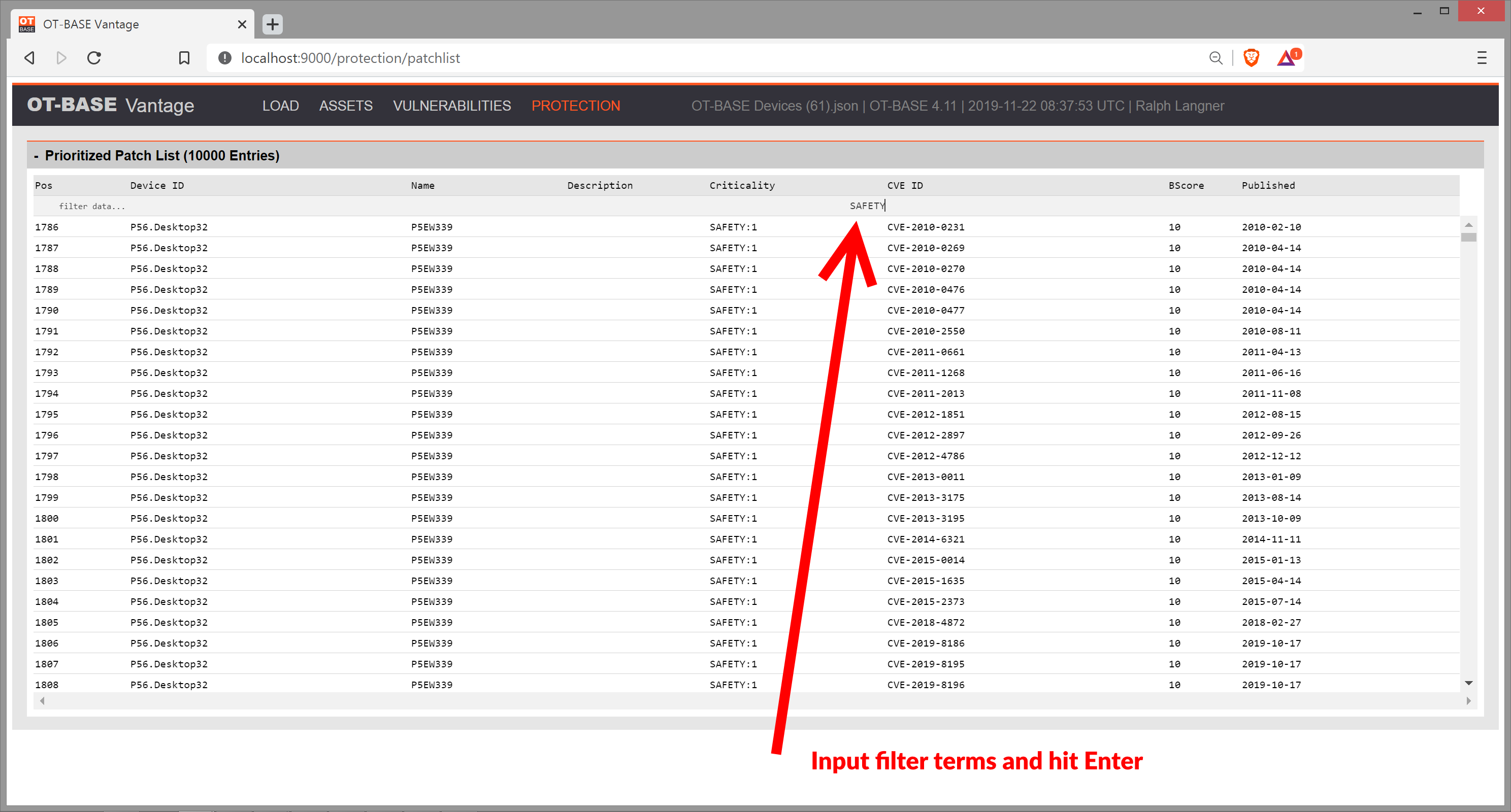The width and height of the screenshot is (1511, 812).
Task: Click published date 2018-02-27
Action: tap(1271, 623)
